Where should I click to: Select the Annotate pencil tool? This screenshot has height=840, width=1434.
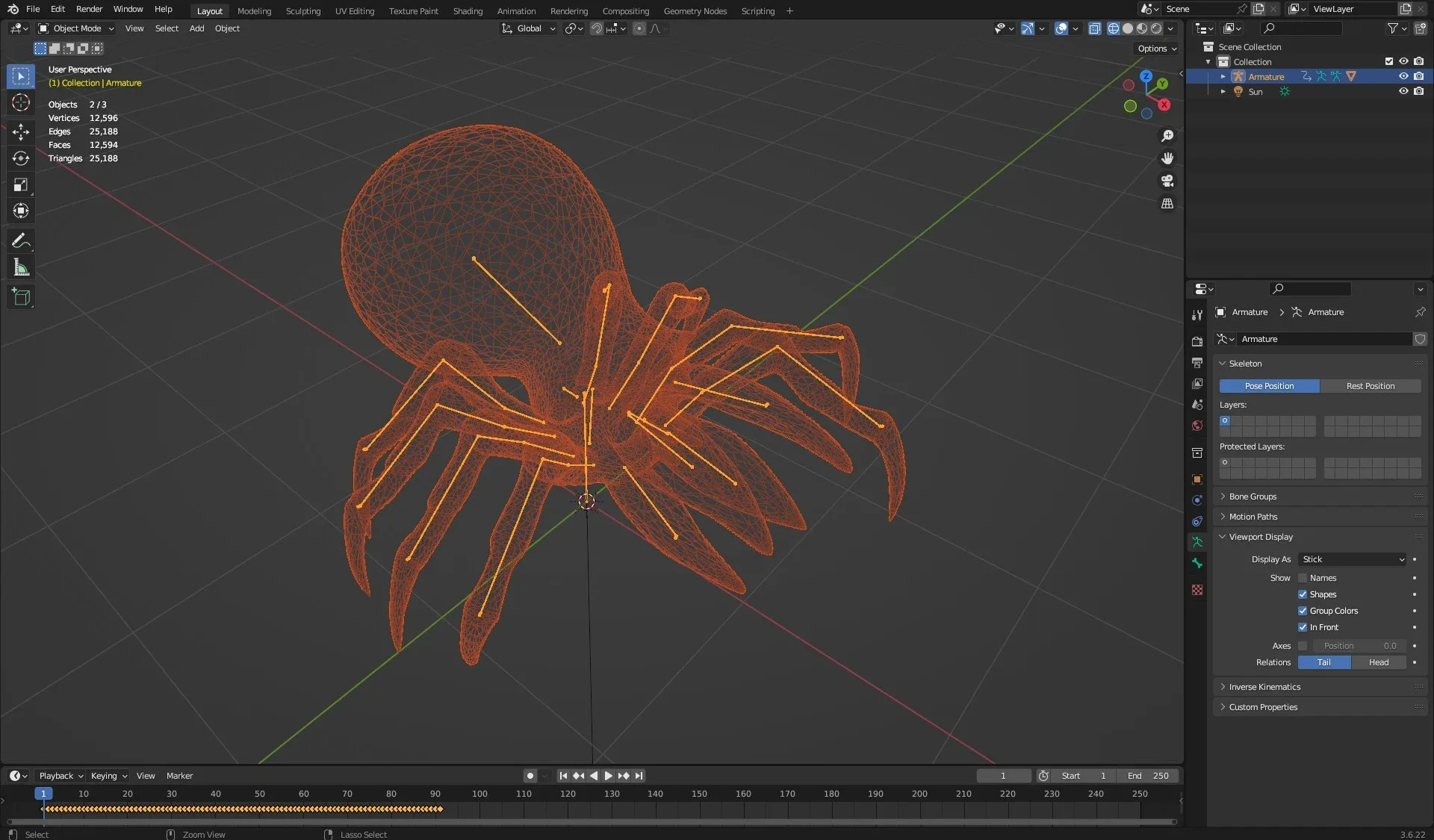click(x=21, y=240)
